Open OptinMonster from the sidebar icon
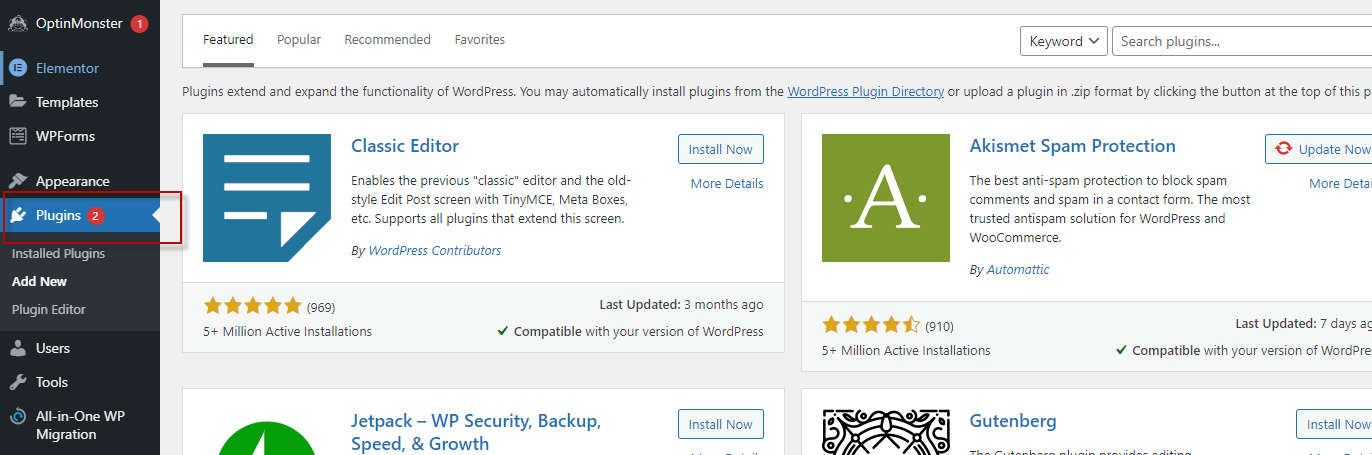This screenshot has height=455, width=1372. [18, 23]
